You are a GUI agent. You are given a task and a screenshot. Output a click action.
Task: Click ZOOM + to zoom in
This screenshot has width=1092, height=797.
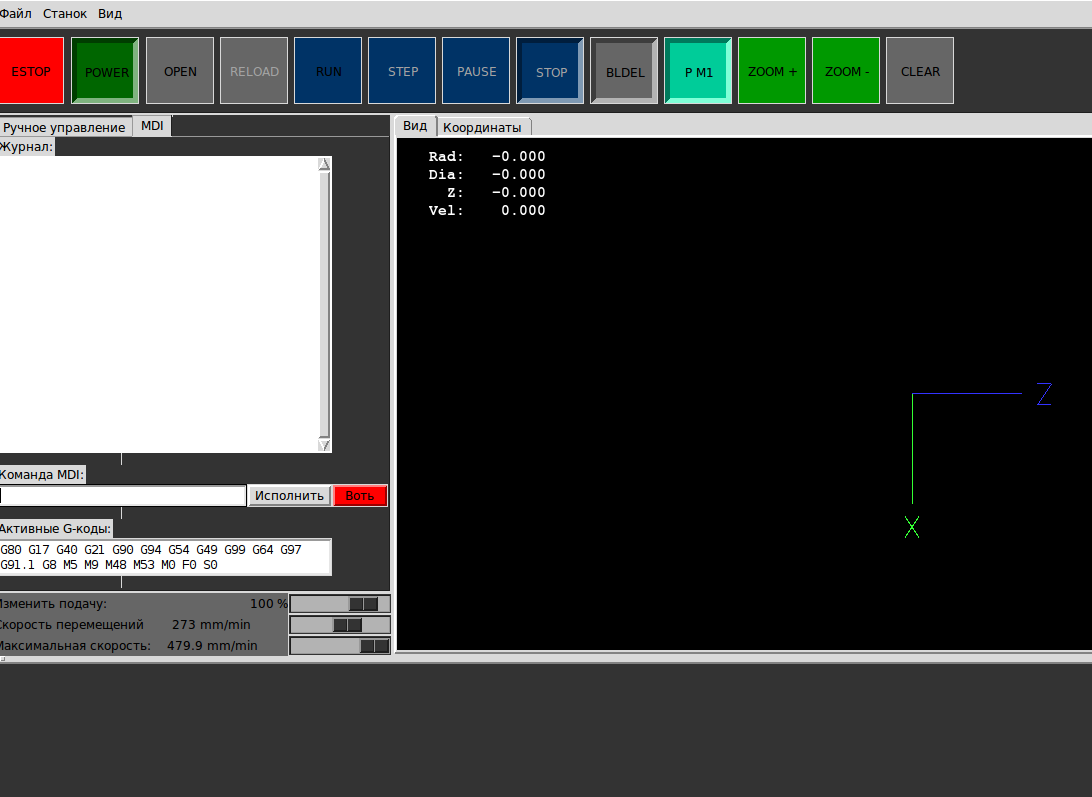[772, 70]
